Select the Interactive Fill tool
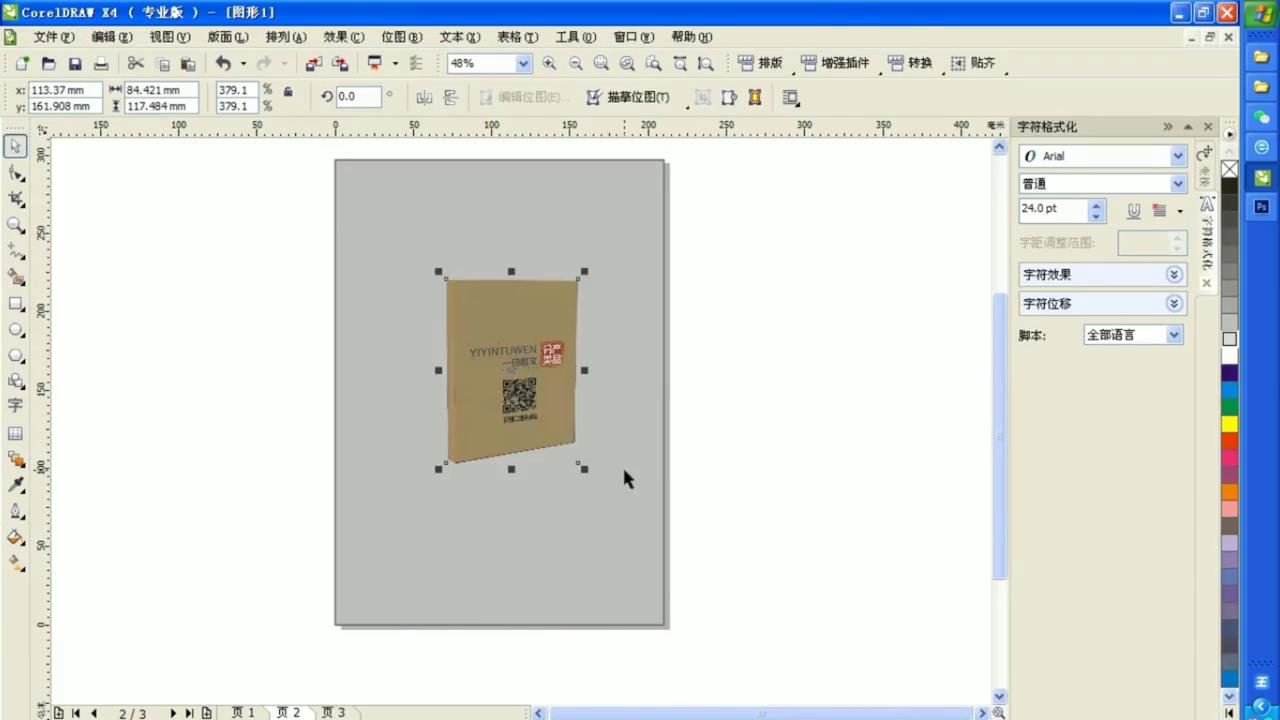The width and height of the screenshot is (1280, 720). [x=15, y=563]
